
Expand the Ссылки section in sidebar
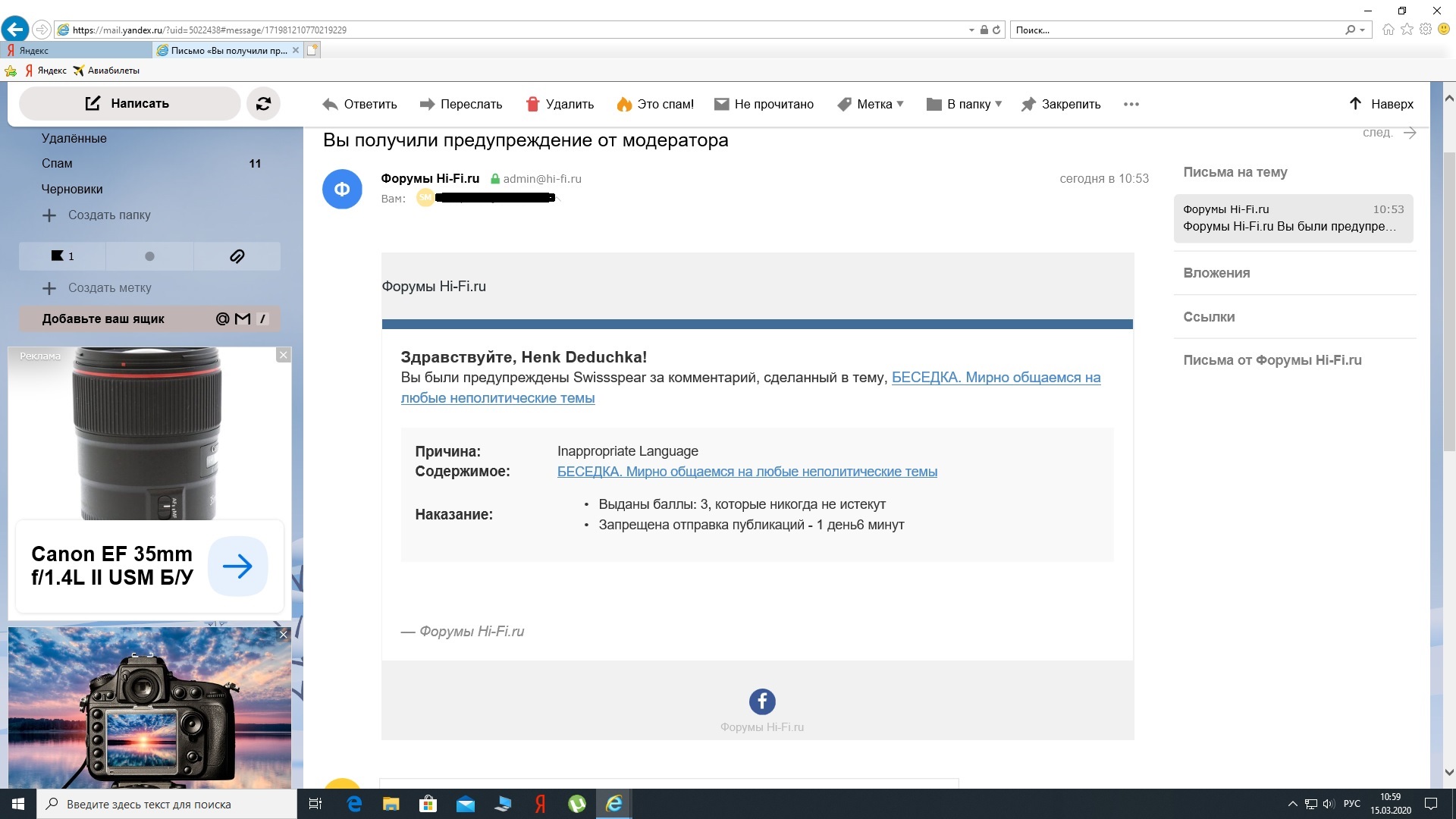[1209, 317]
